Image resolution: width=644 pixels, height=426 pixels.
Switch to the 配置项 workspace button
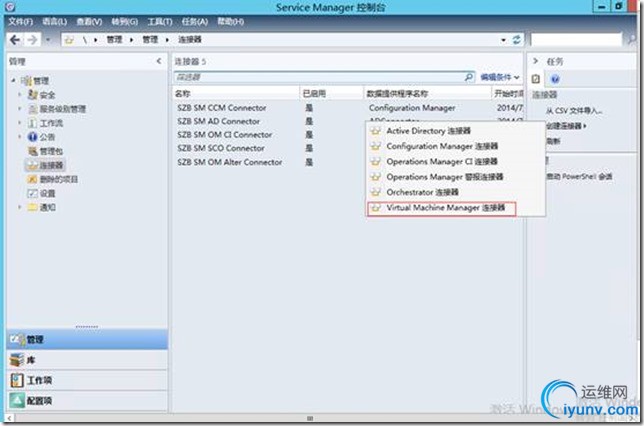87,400
